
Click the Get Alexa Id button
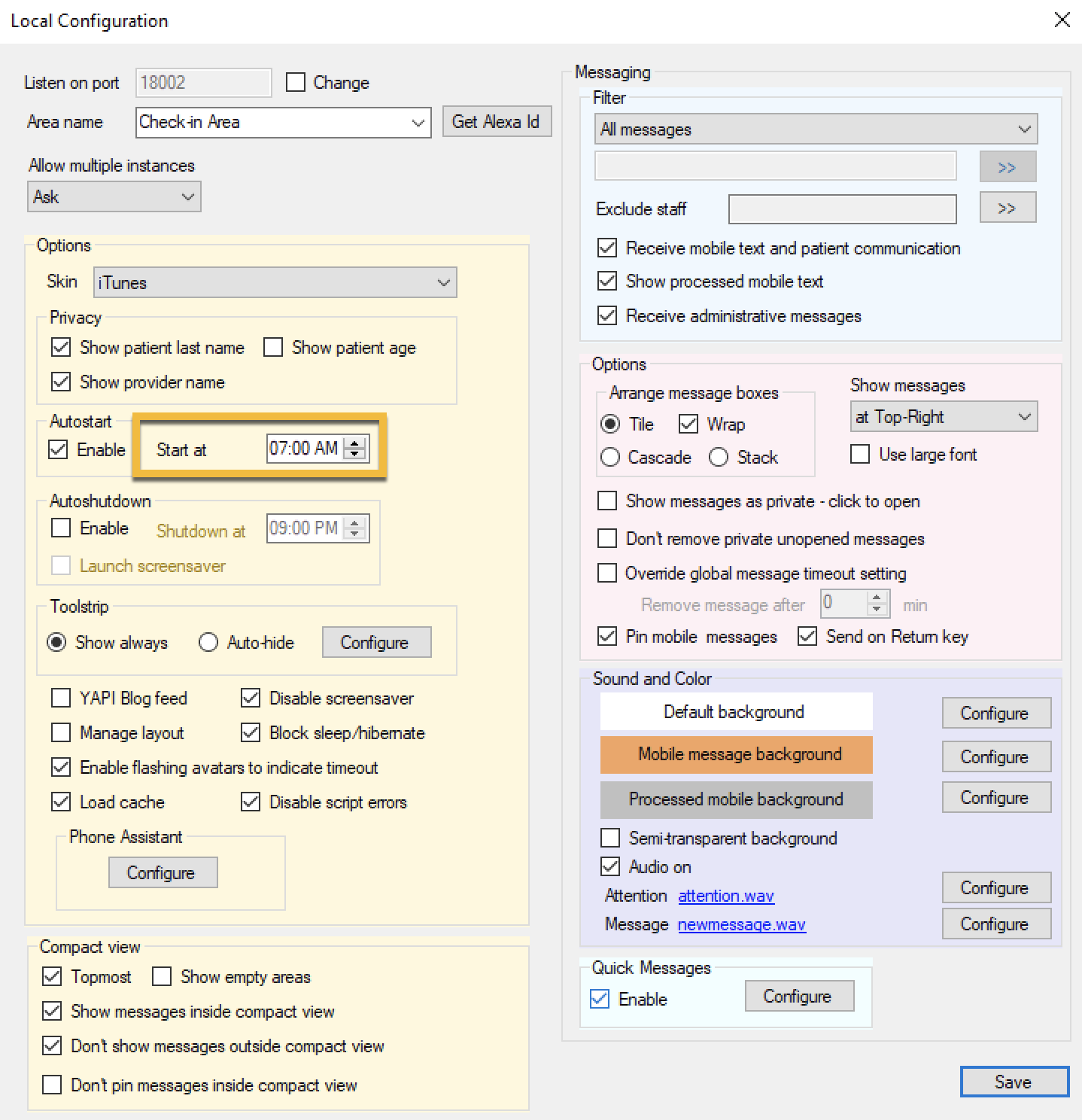coord(497,121)
